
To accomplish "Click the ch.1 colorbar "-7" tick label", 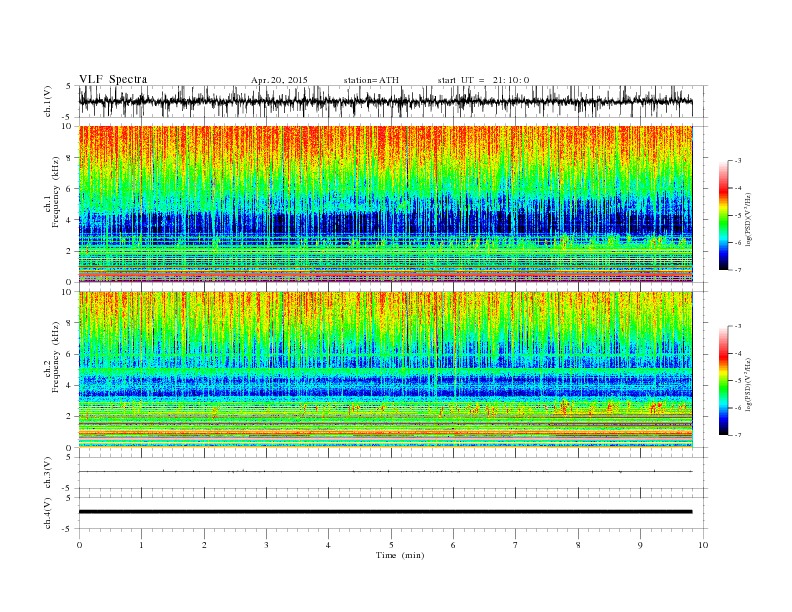I will (x=738, y=270).
